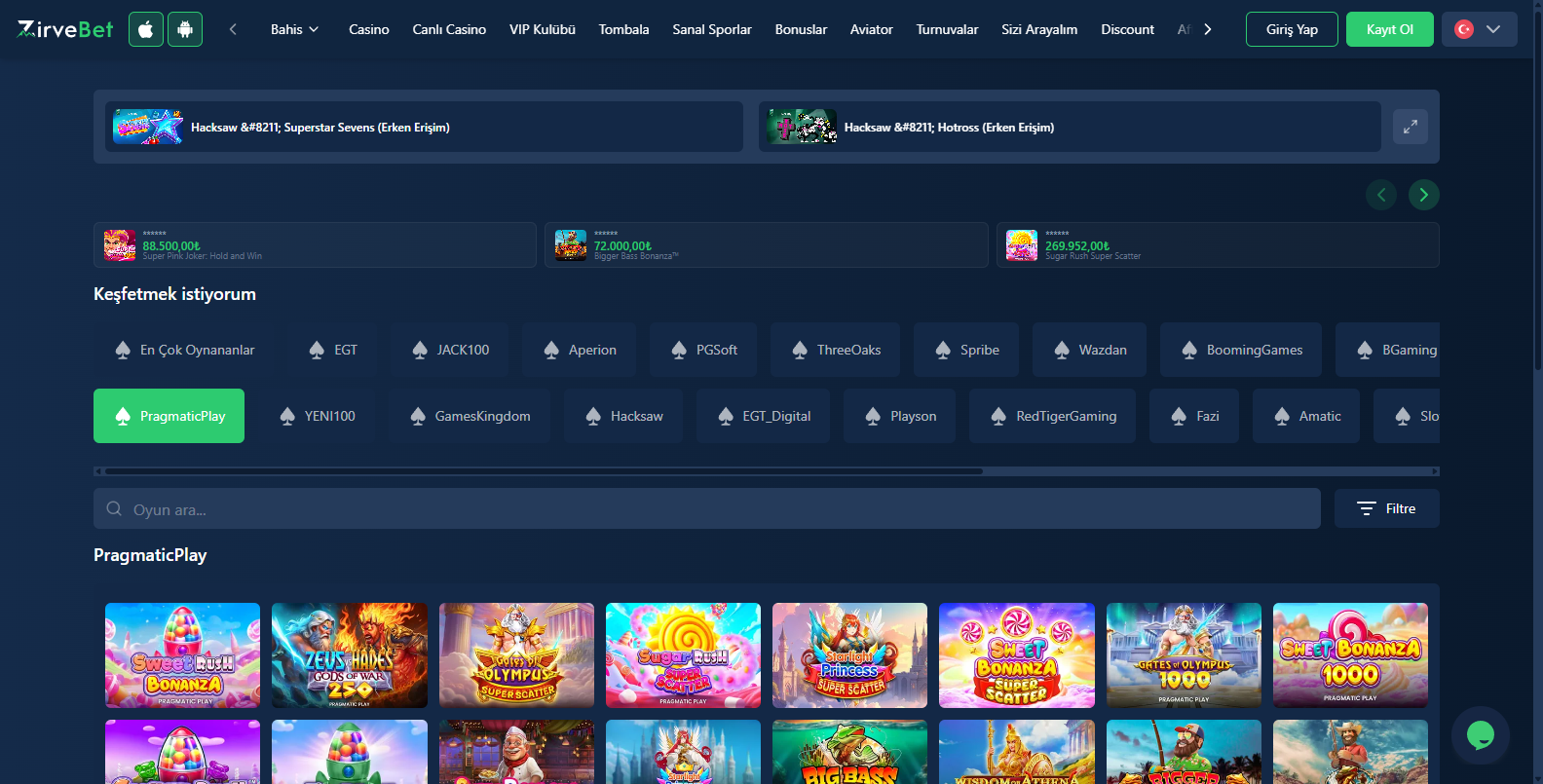Select the BoomingGames provider
This screenshot has width=1543, height=784.
point(1241,350)
